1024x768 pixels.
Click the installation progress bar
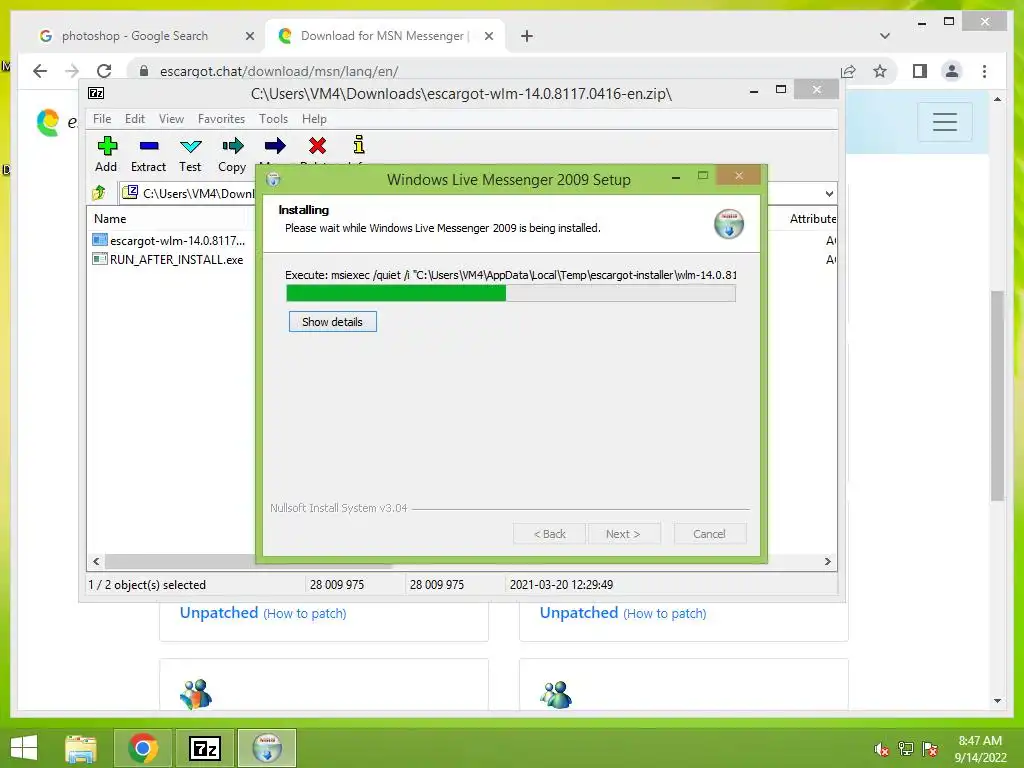click(x=511, y=293)
